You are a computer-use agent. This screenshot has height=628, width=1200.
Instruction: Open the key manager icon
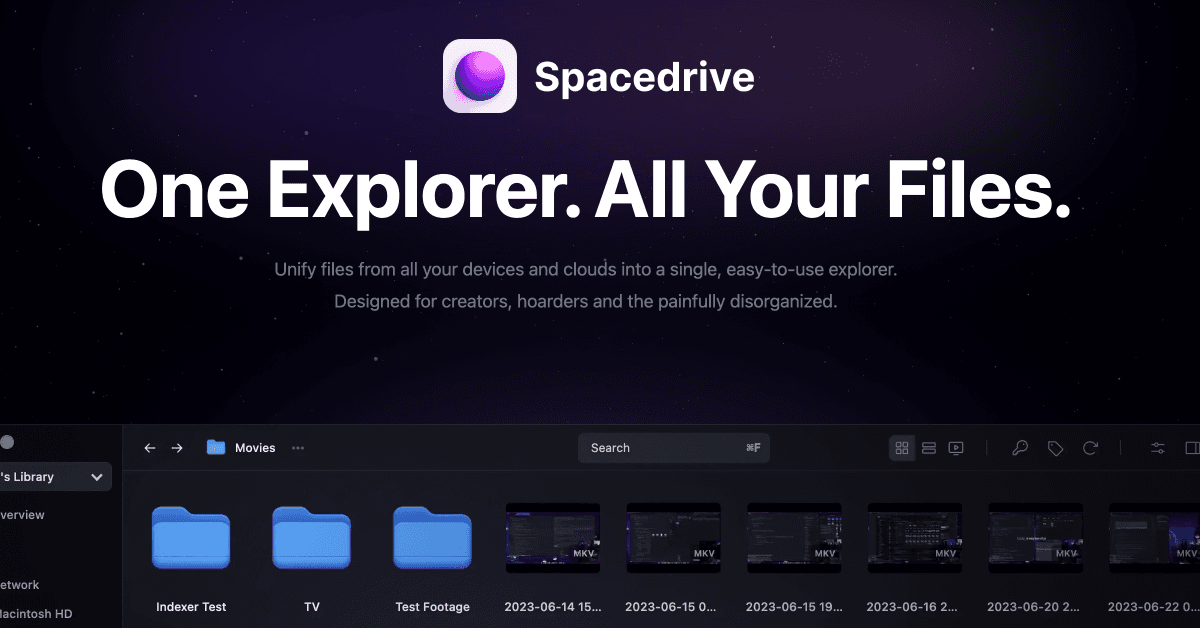coord(1020,448)
